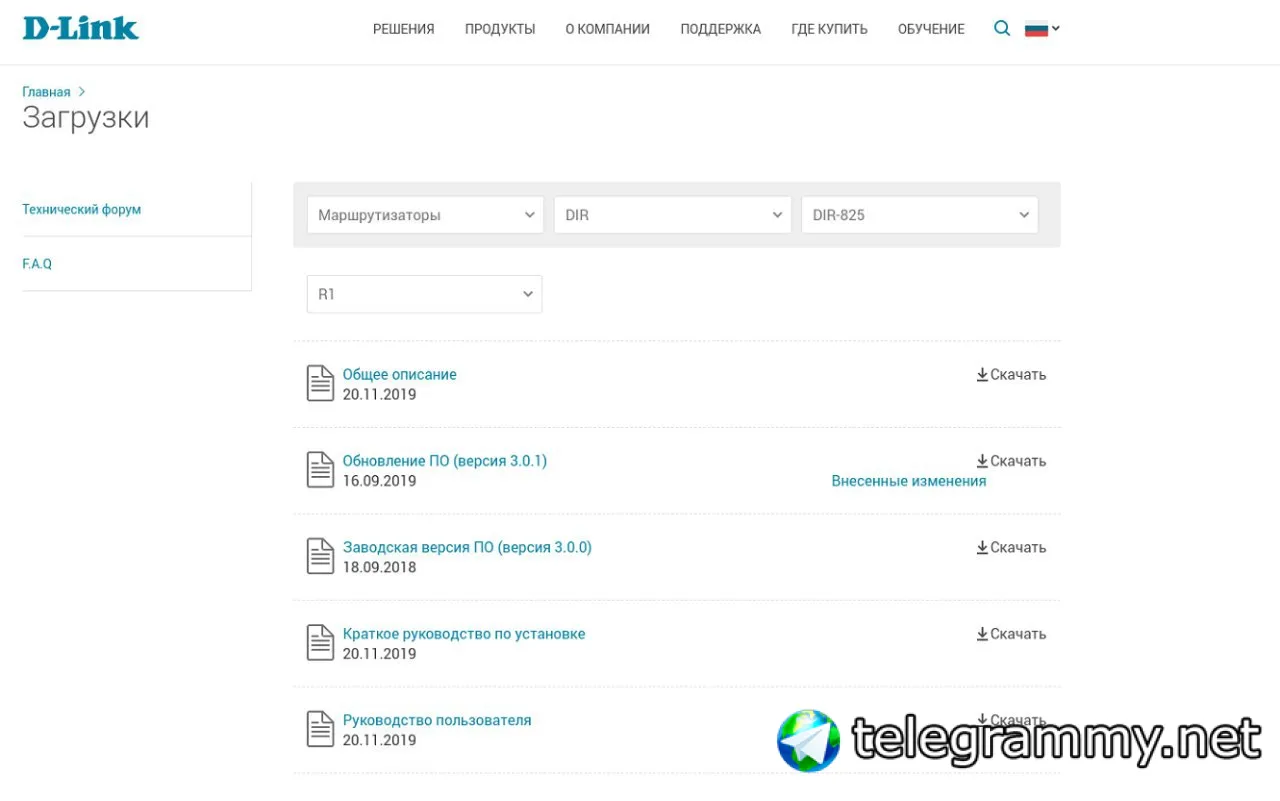Go to Главная breadcrumb link
Screen dimensions: 1280x801
click(x=47, y=92)
